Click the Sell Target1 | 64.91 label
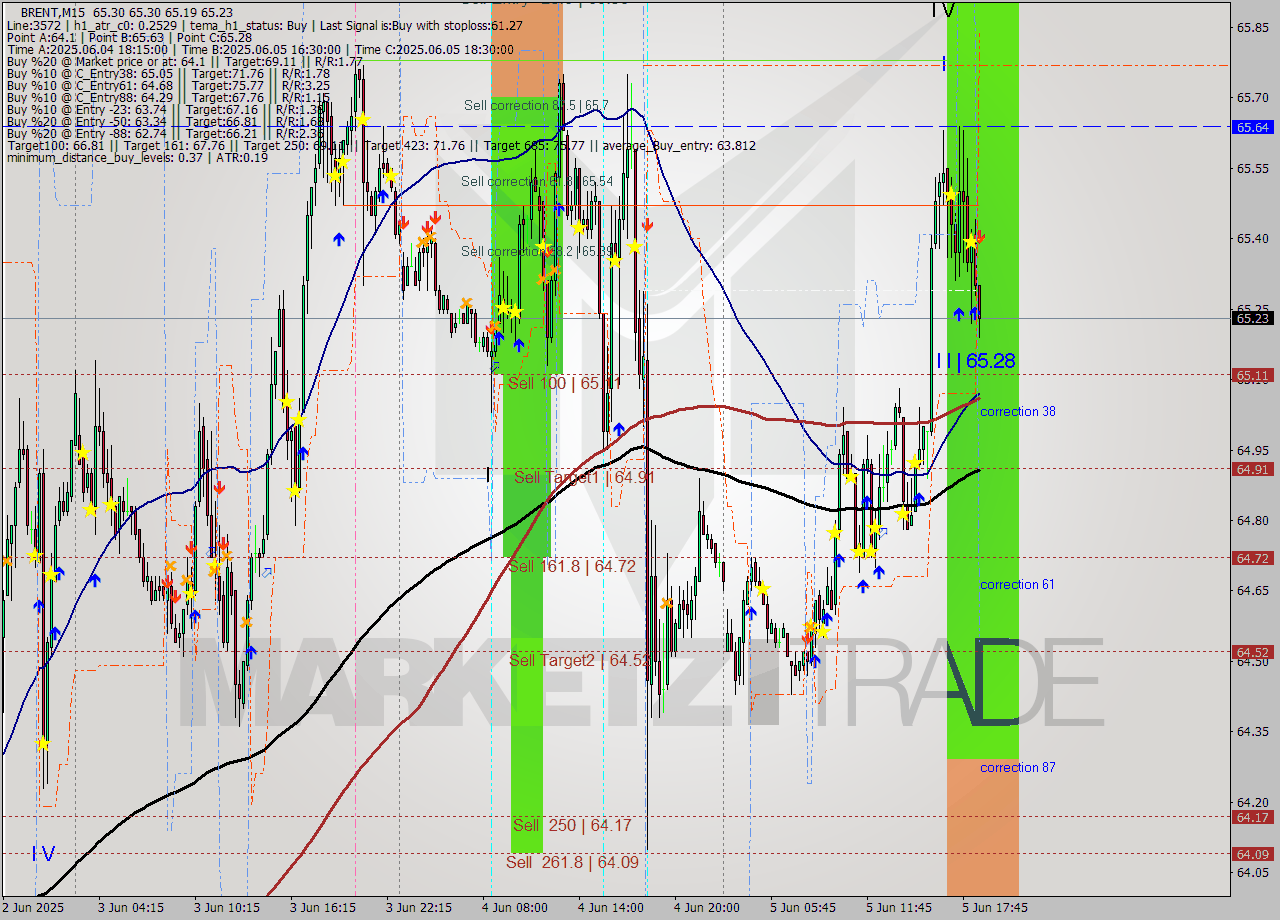Image resolution: width=1280 pixels, height=920 pixels. click(582, 476)
